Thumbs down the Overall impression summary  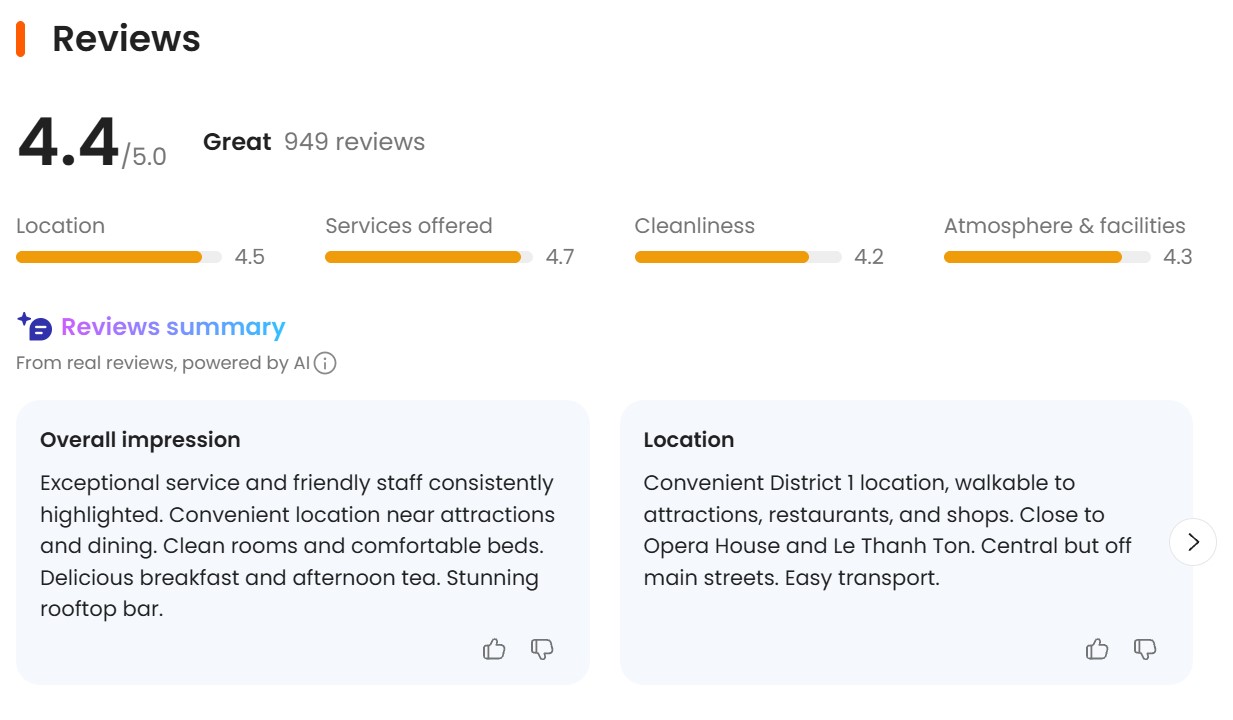click(x=542, y=649)
